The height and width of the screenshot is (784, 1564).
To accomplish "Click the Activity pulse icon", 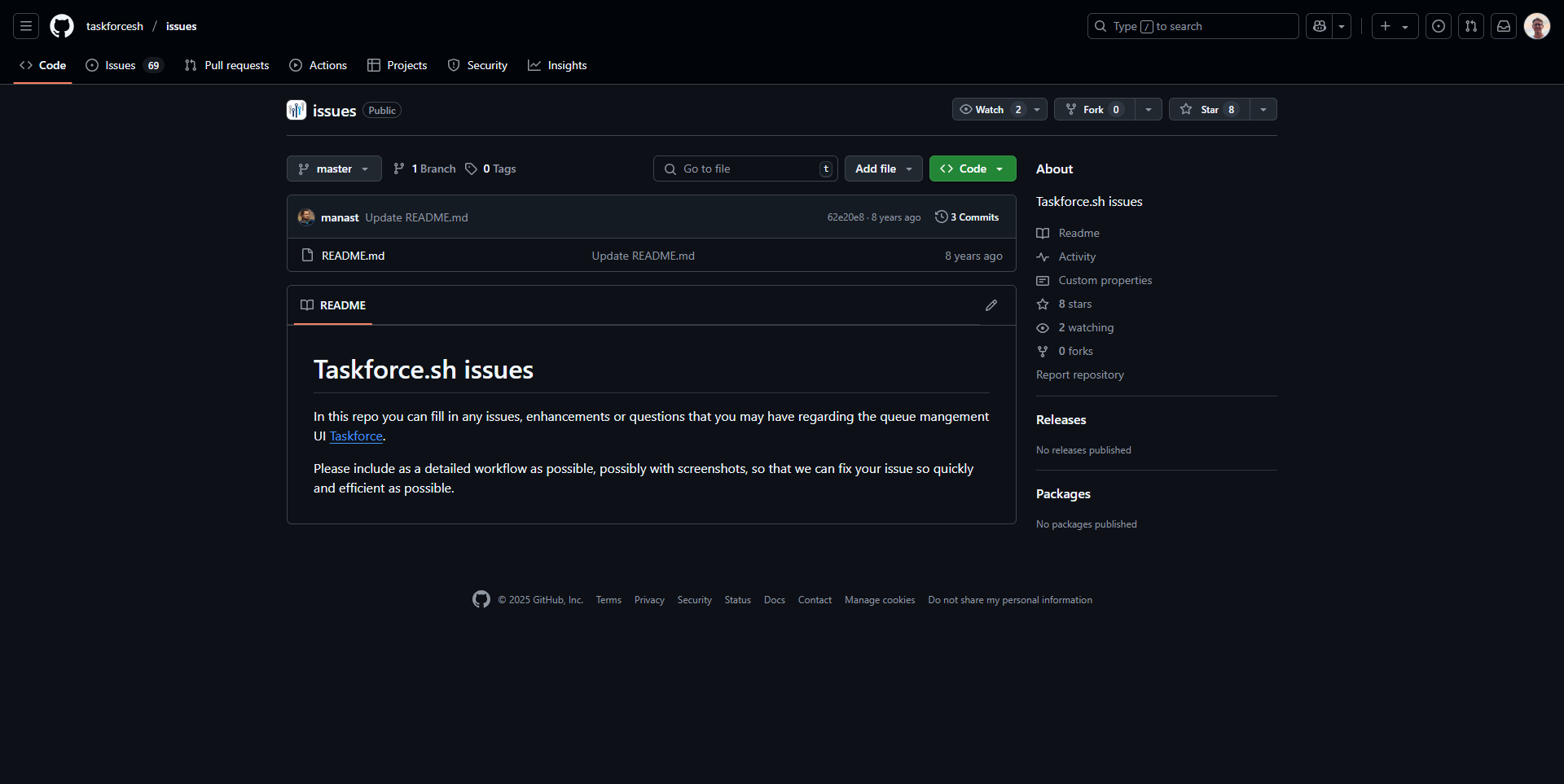I will tap(1043, 256).
